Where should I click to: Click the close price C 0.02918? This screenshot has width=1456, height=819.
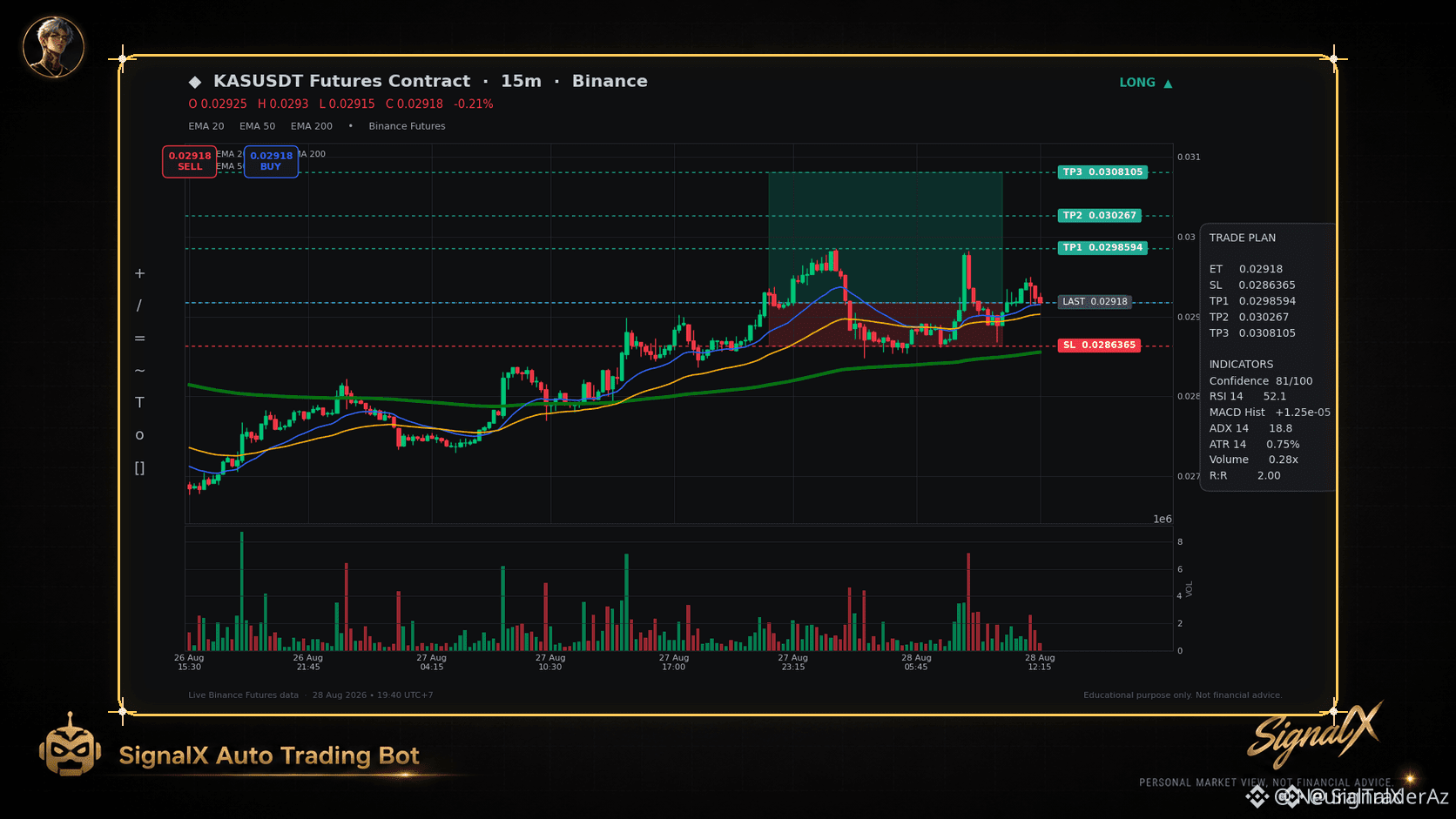(x=415, y=104)
